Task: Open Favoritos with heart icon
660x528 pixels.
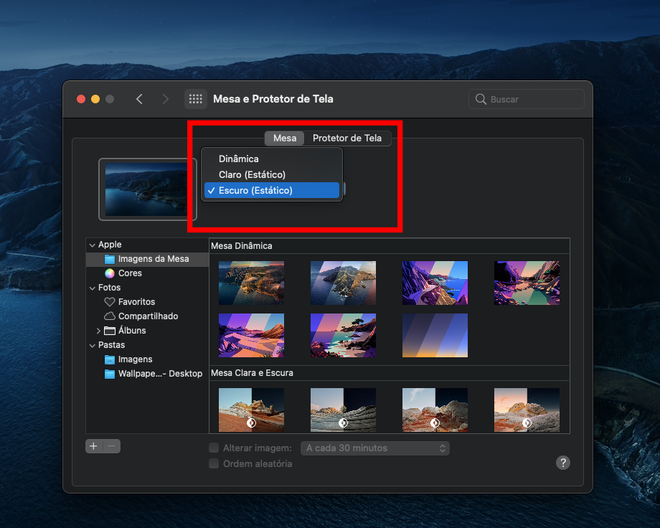Action: coord(130,302)
